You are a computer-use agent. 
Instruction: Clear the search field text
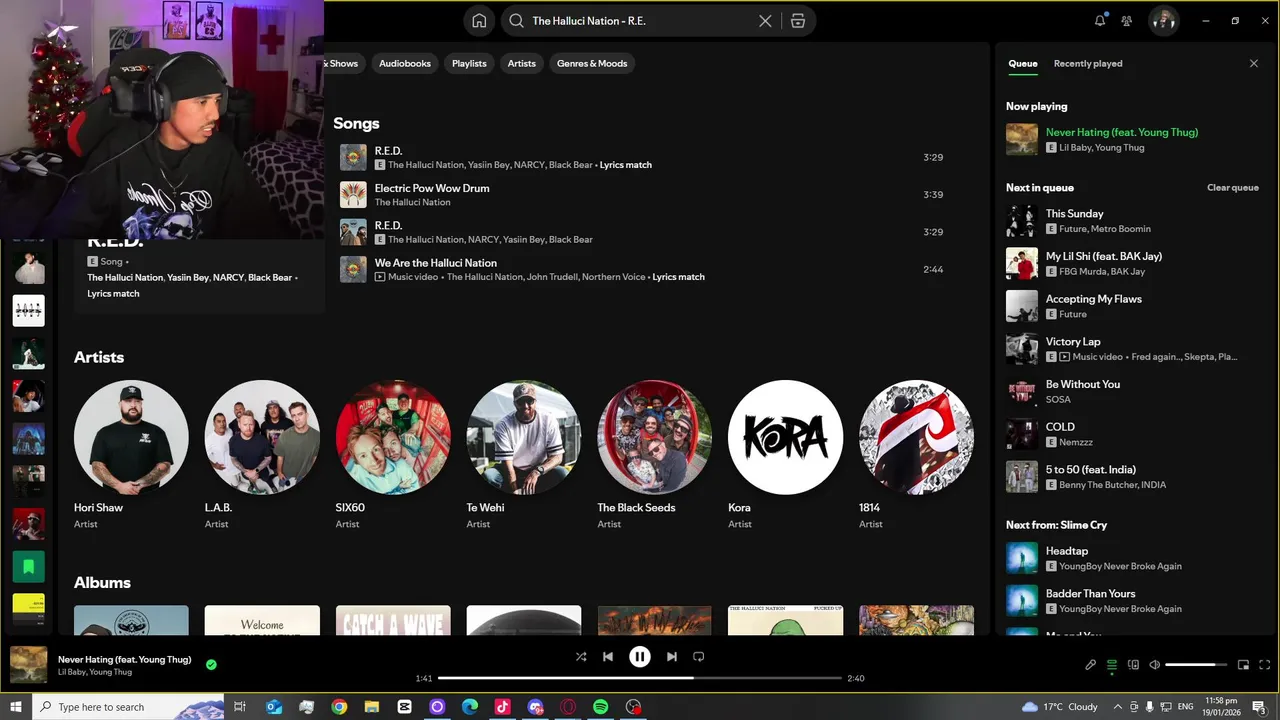coord(765,21)
